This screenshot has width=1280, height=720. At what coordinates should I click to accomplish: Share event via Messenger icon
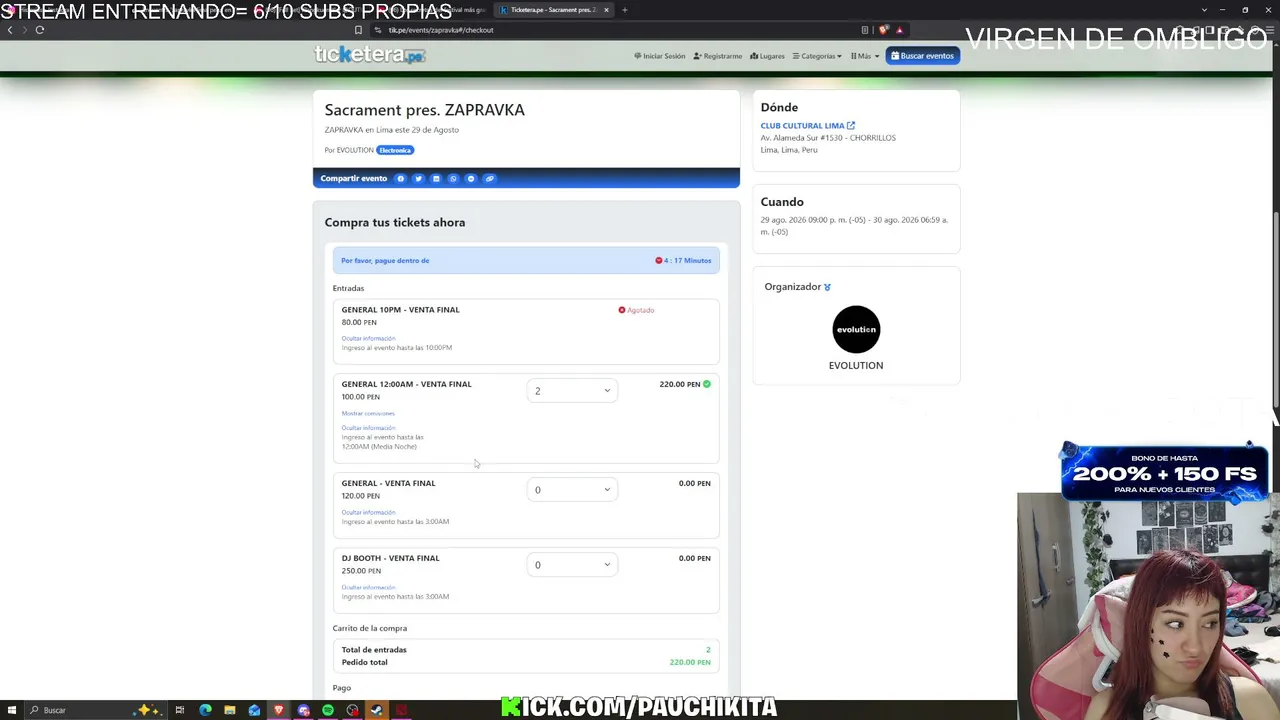click(x=471, y=179)
